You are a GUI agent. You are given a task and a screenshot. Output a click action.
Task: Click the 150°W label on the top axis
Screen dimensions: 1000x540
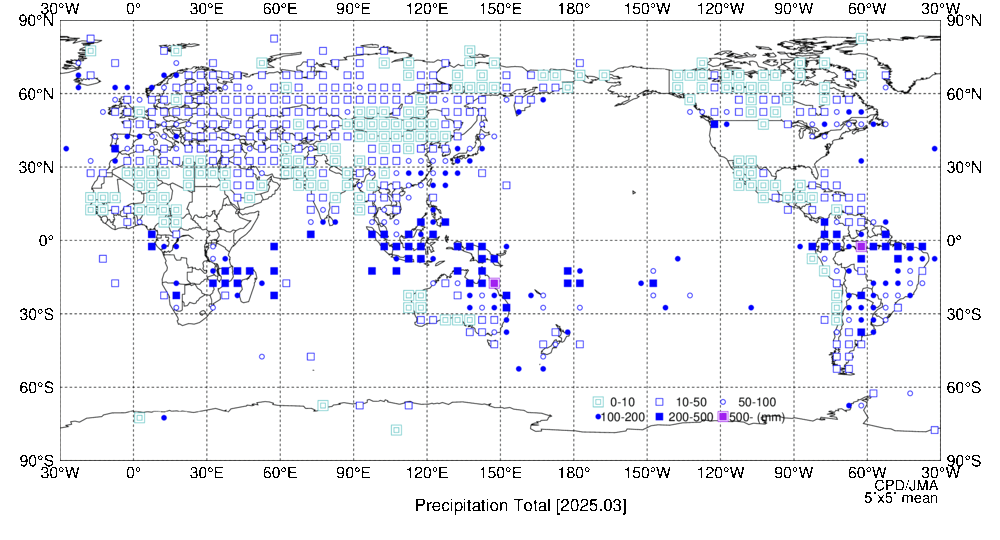click(x=647, y=8)
